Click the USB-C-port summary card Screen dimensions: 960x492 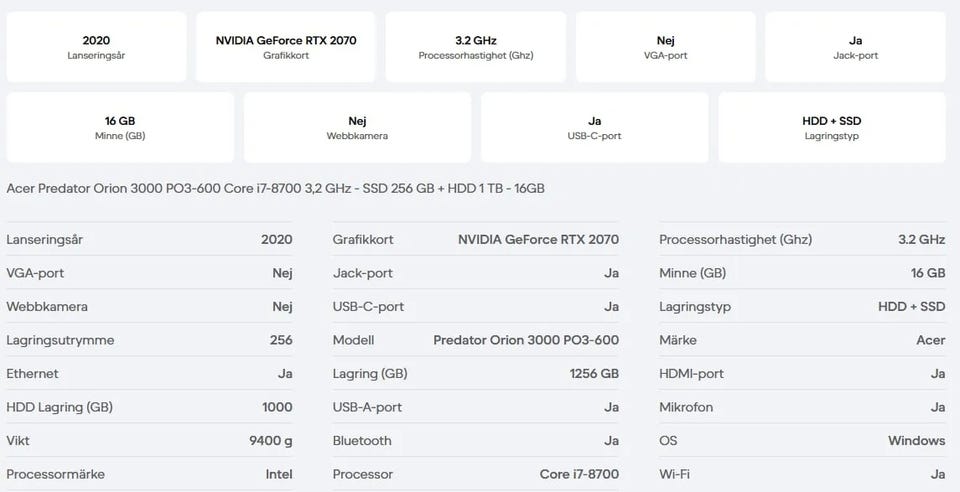pyautogui.click(x=594, y=127)
